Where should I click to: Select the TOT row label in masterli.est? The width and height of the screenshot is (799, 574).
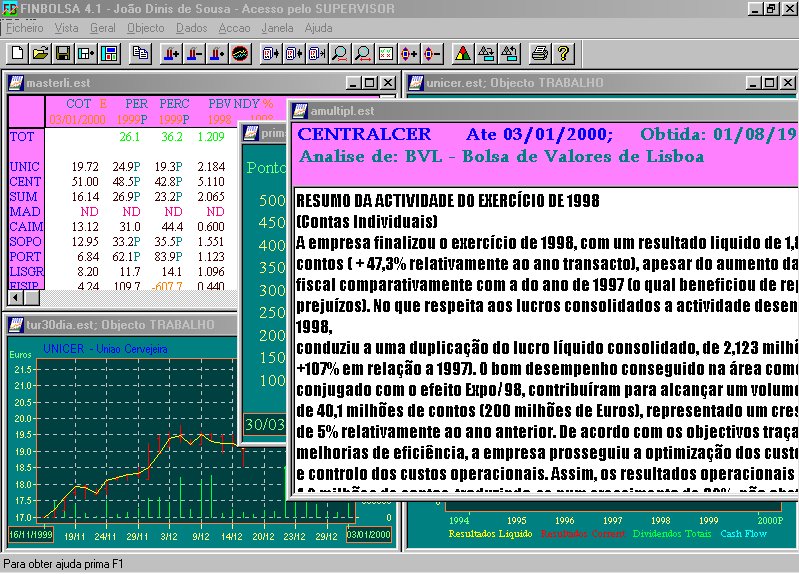(22, 137)
